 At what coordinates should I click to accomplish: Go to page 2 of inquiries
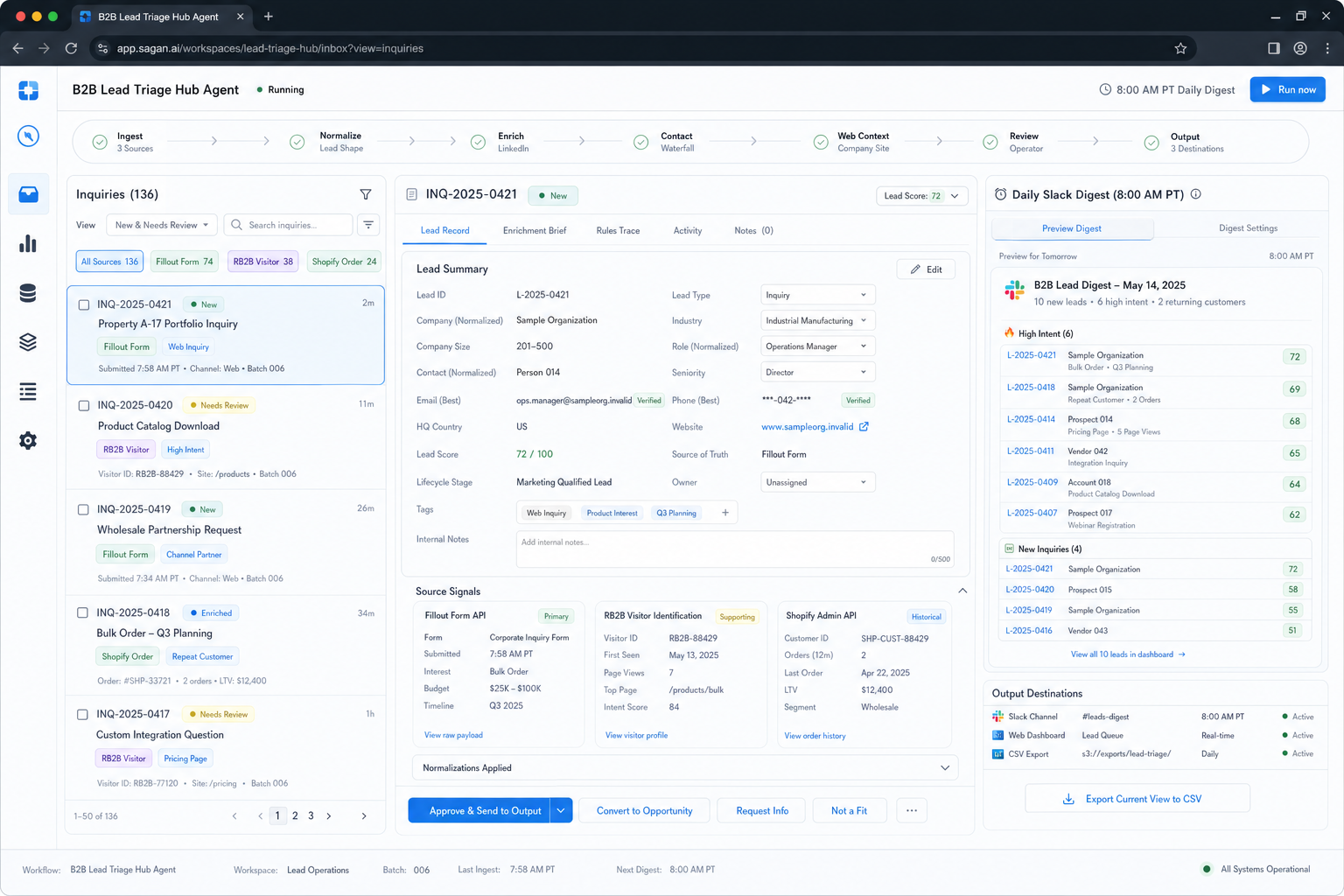[x=295, y=815]
